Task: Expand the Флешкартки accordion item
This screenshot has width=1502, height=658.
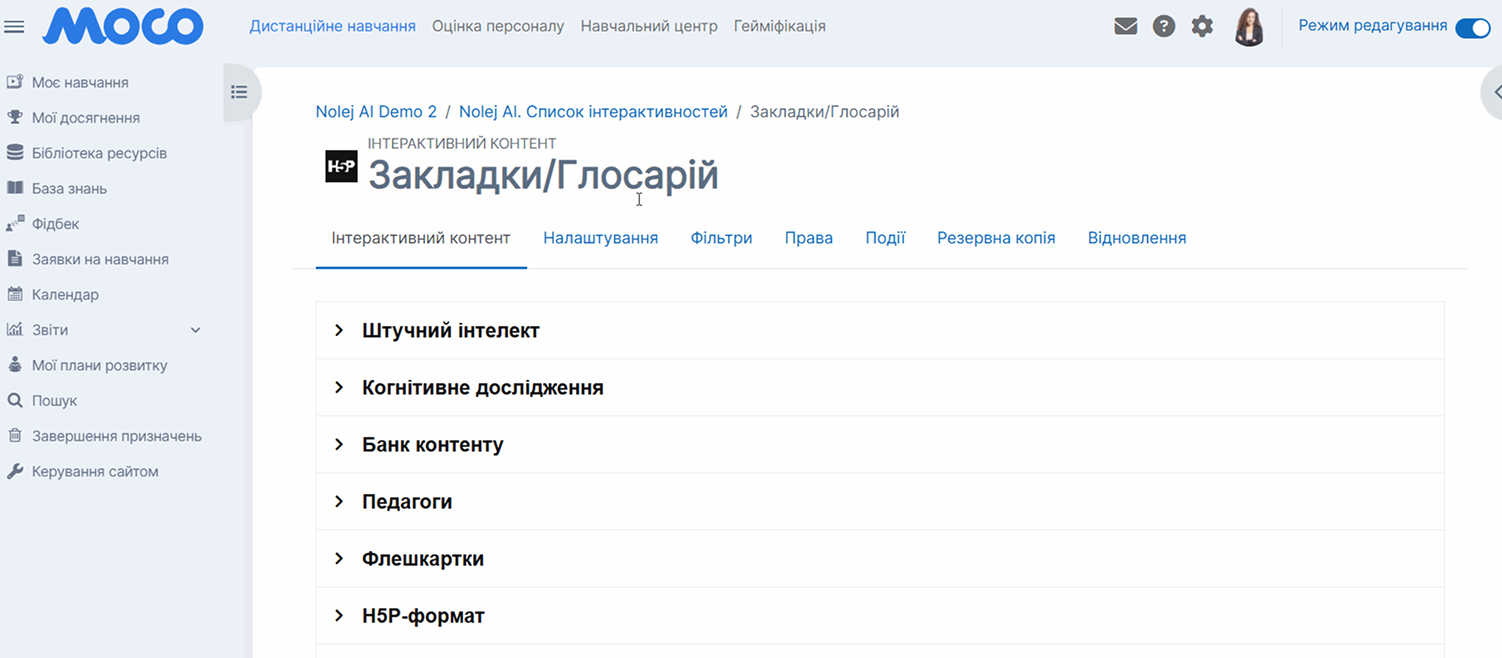Action: pyautogui.click(x=422, y=559)
